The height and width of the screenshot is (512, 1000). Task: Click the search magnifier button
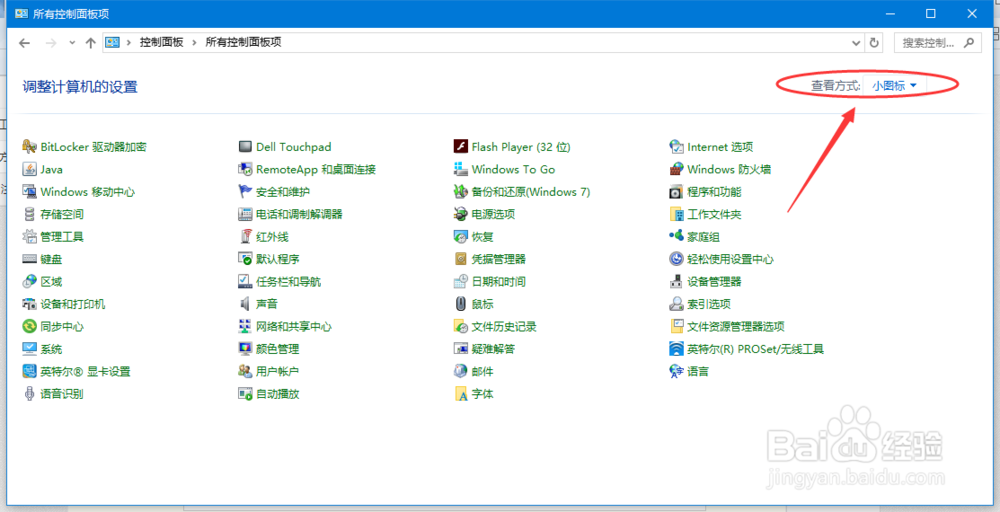(x=969, y=43)
